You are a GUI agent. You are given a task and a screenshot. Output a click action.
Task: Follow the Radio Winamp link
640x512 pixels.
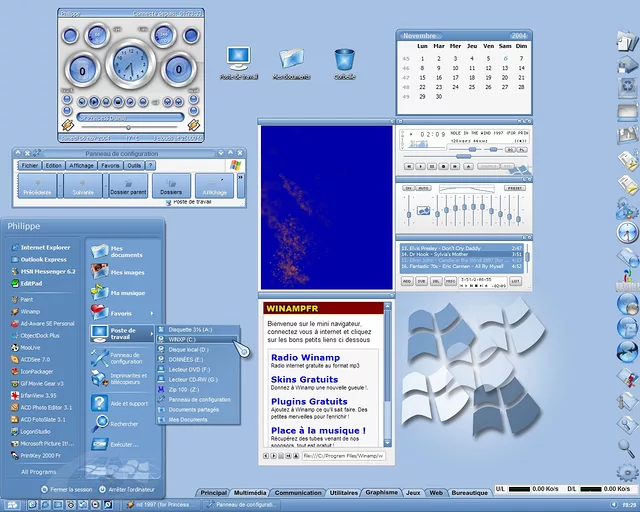306,357
